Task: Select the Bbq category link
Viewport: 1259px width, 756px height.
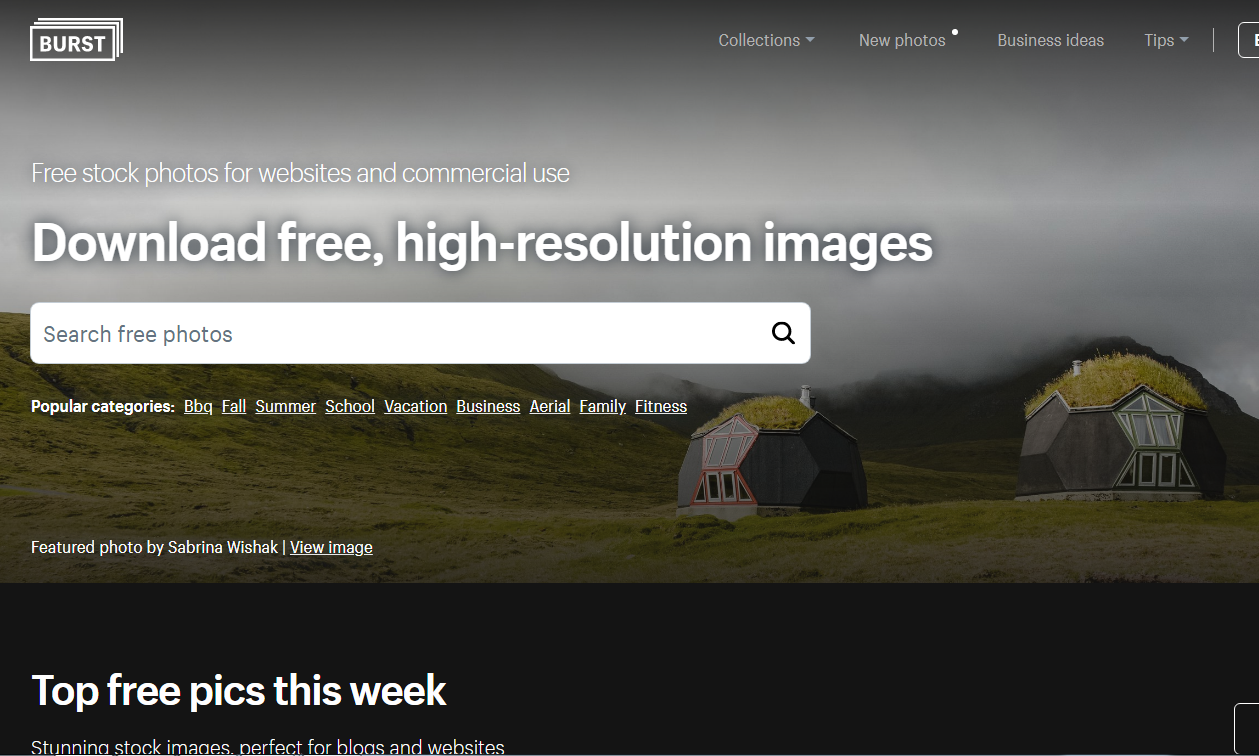Action: pyautogui.click(x=198, y=406)
